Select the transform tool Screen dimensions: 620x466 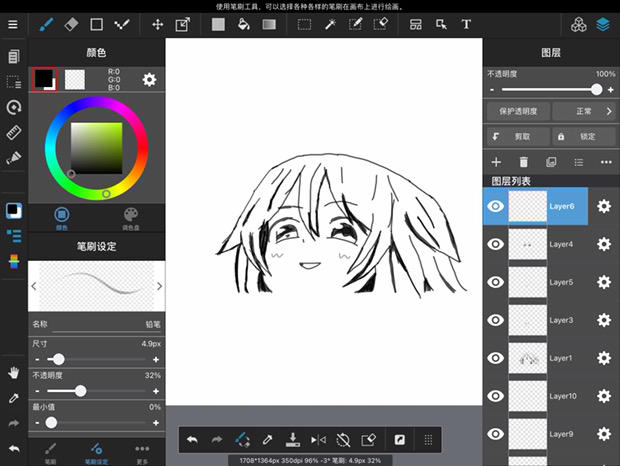(x=183, y=25)
